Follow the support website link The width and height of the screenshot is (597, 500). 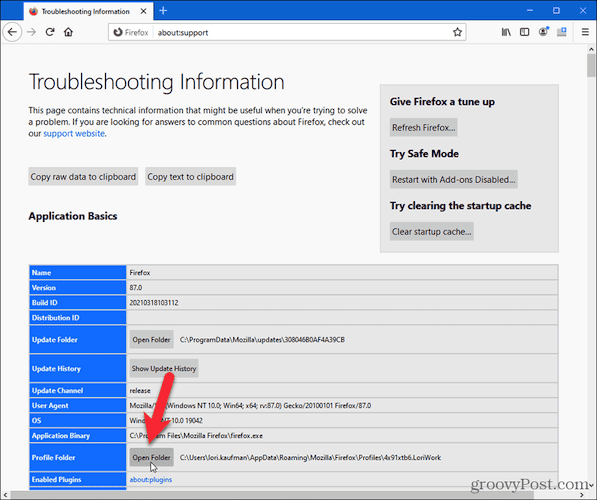coord(74,134)
